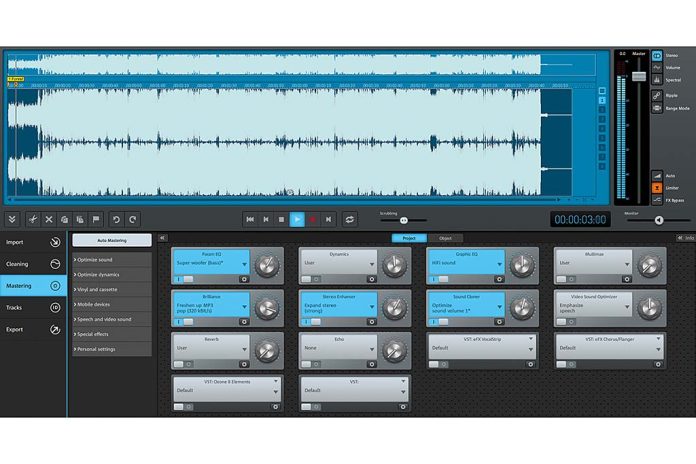Screen dimensions: 696x464
Task: Start recording with the red record button
Action: click(x=313, y=219)
